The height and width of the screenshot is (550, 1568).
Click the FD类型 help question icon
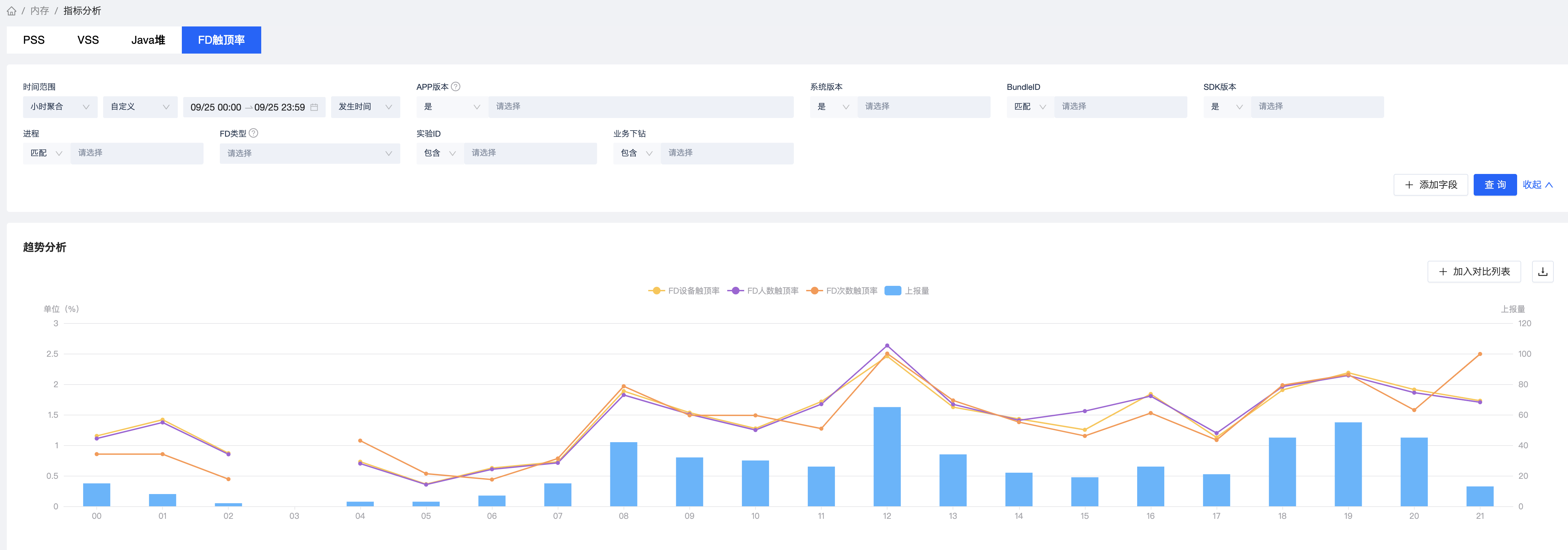click(254, 133)
